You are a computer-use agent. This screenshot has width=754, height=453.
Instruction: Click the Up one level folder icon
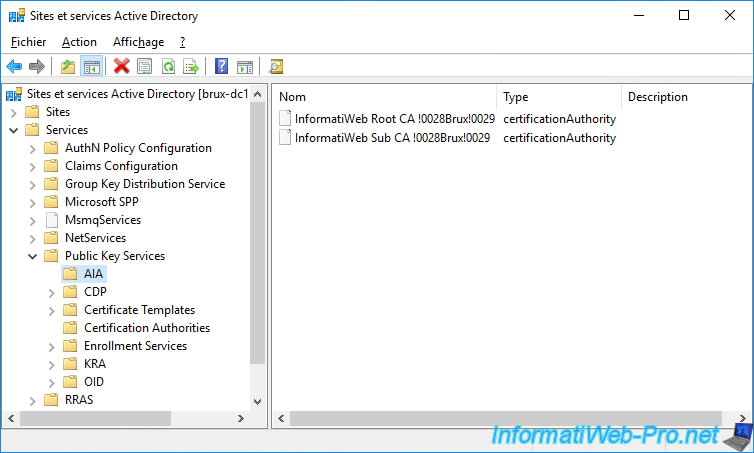(68, 67)
